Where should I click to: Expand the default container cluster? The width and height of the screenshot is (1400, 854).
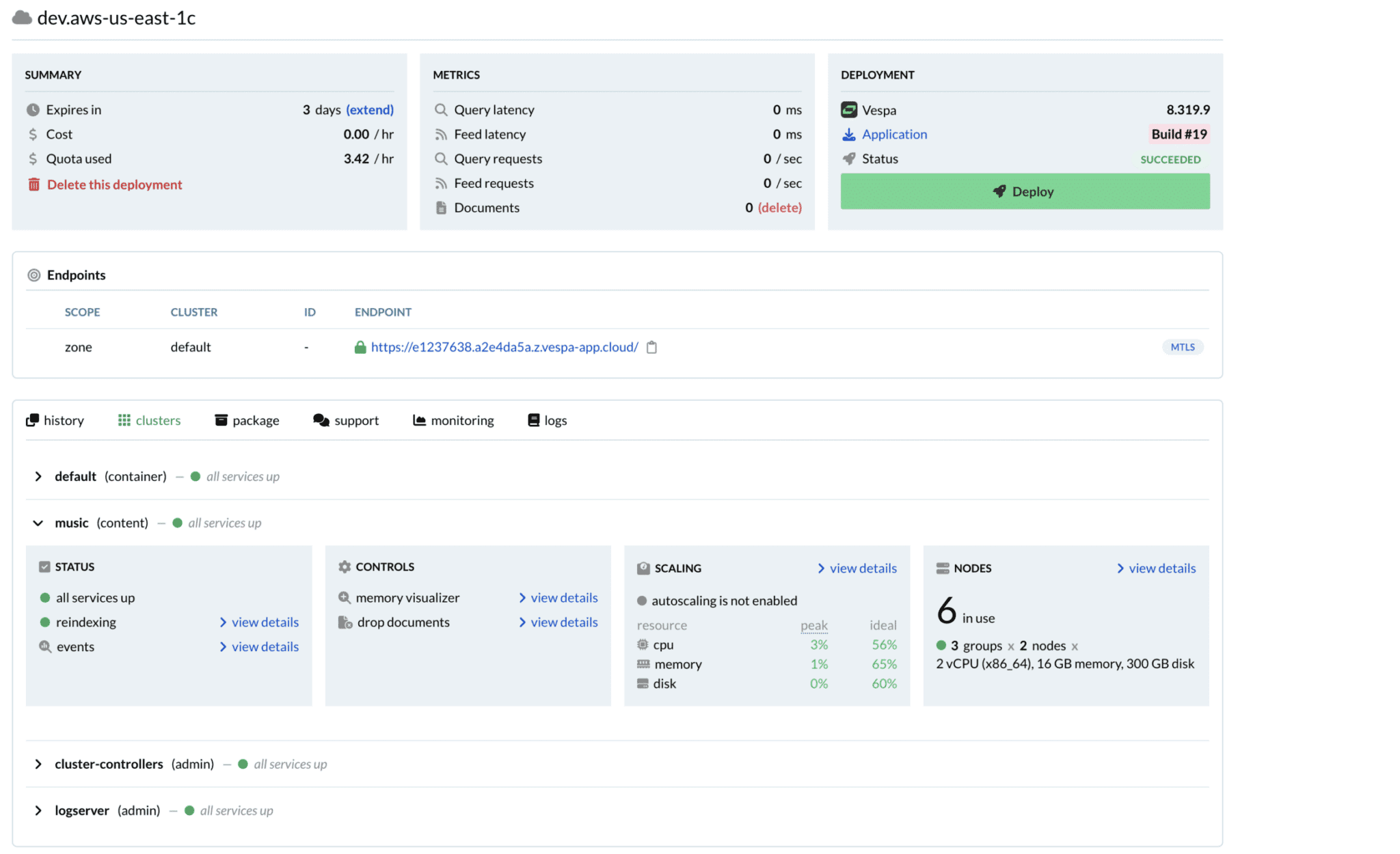(38, 476)
